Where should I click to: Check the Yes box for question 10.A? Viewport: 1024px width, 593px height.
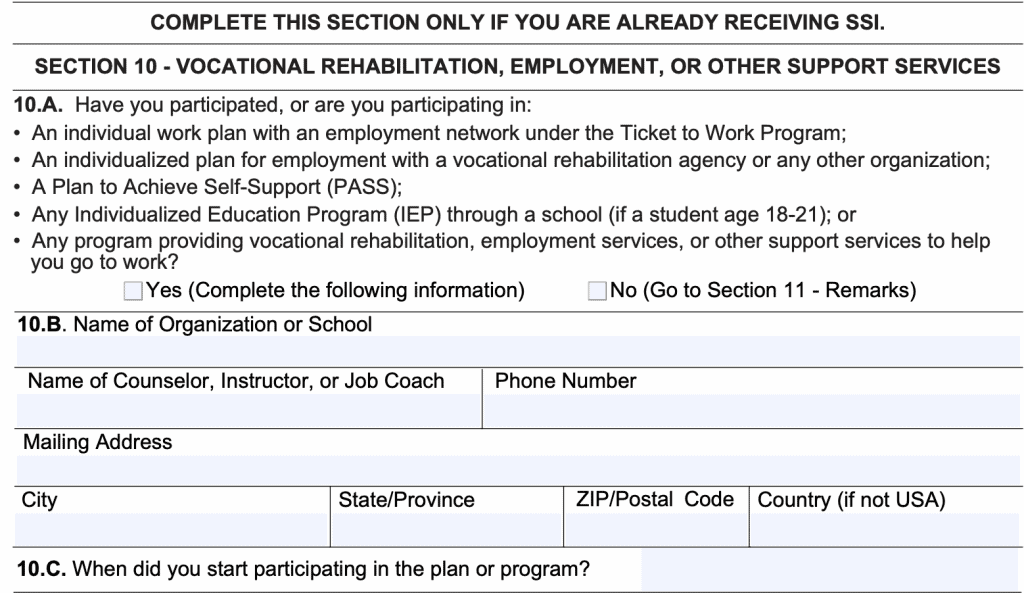[x=133, y=292]
